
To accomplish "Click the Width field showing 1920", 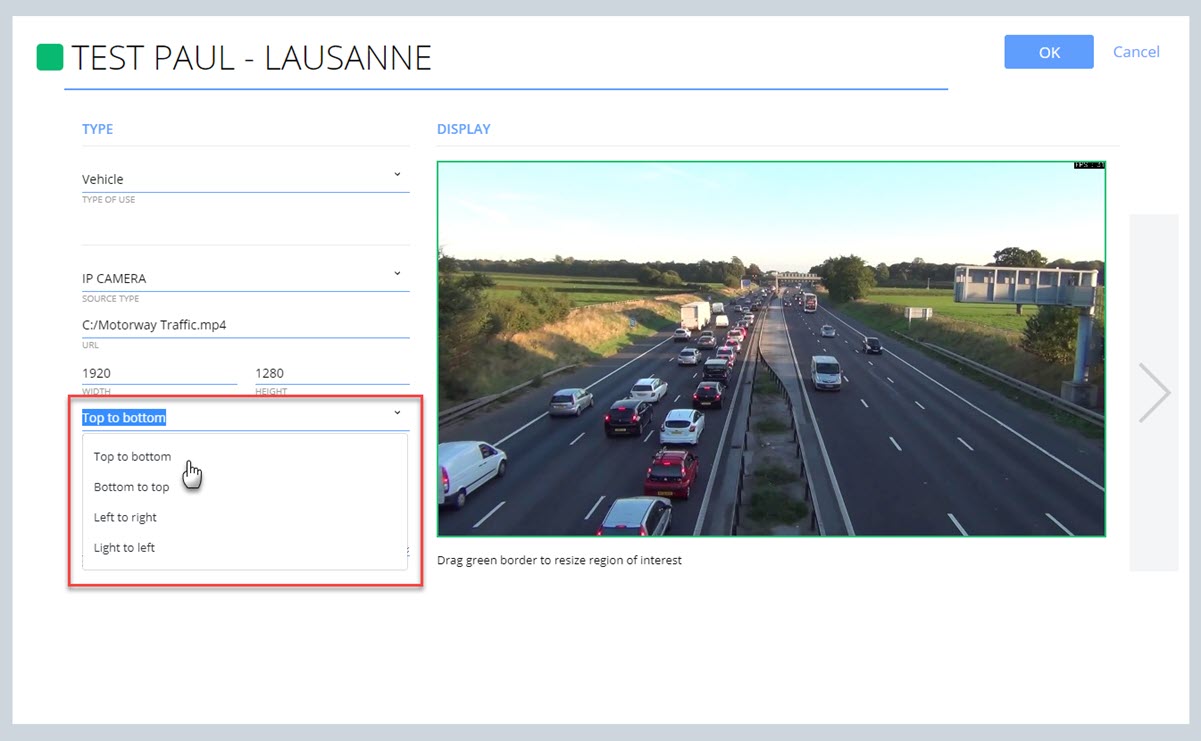I will coord(160,373).
